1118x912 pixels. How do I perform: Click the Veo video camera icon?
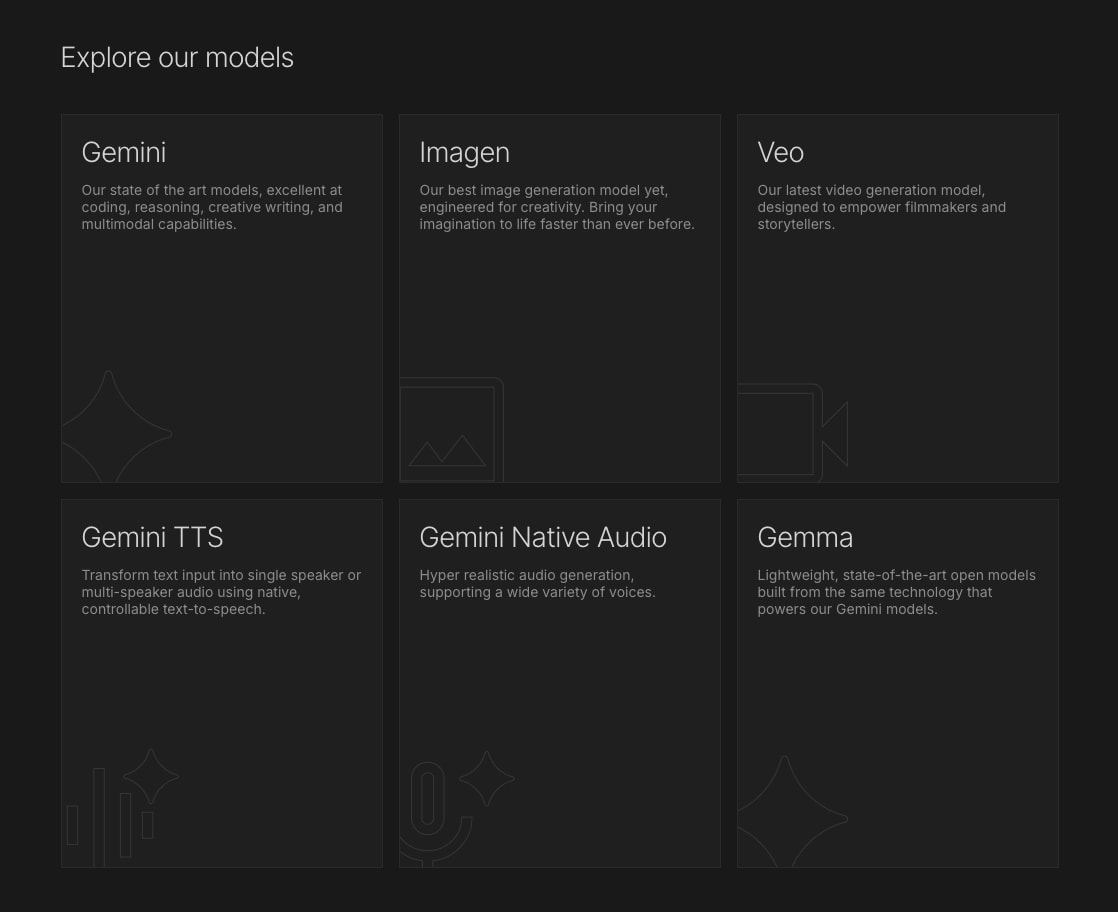click(792, 433)
